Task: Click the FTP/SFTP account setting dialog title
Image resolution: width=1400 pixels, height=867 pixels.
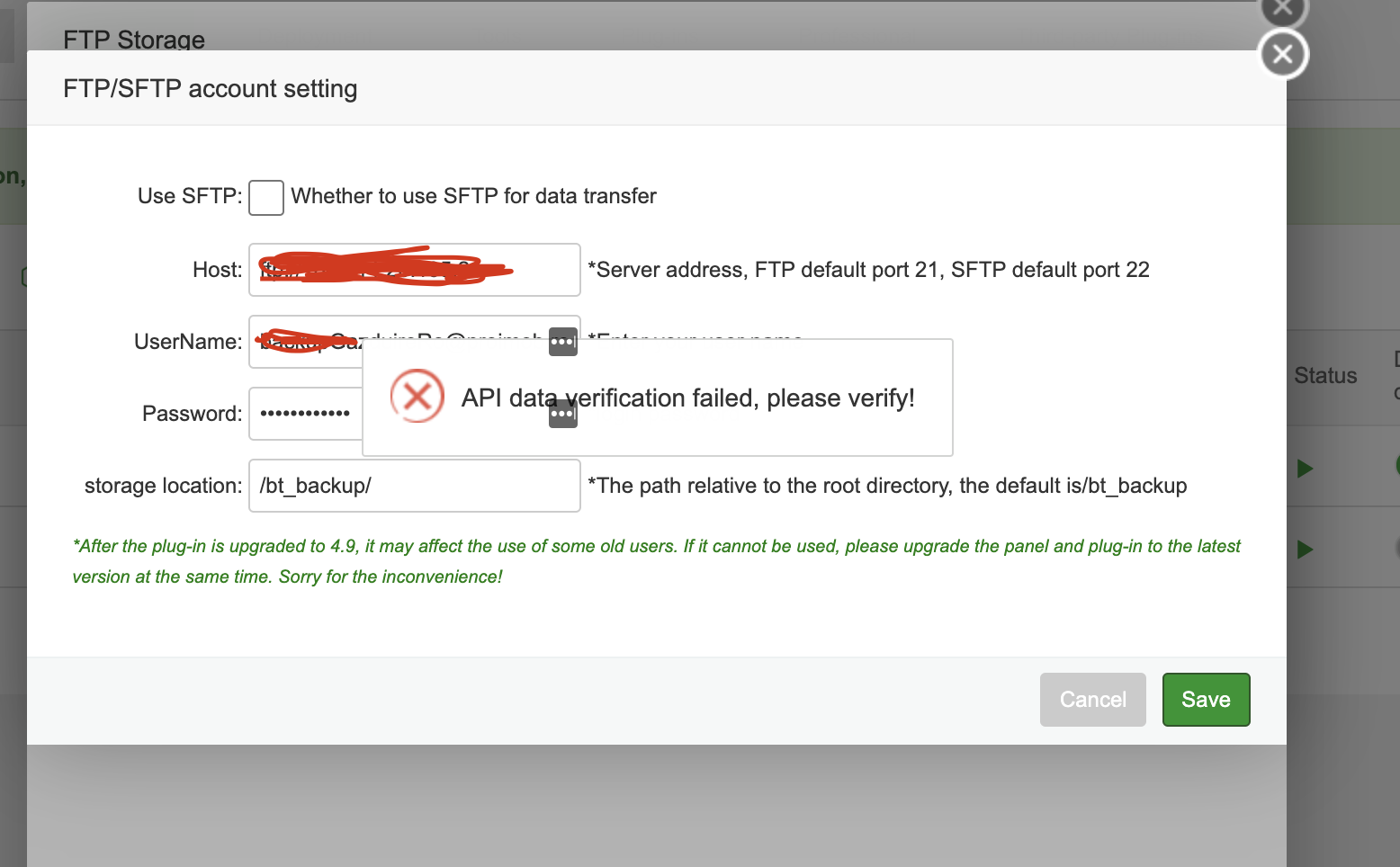Action: click(210, 89)
